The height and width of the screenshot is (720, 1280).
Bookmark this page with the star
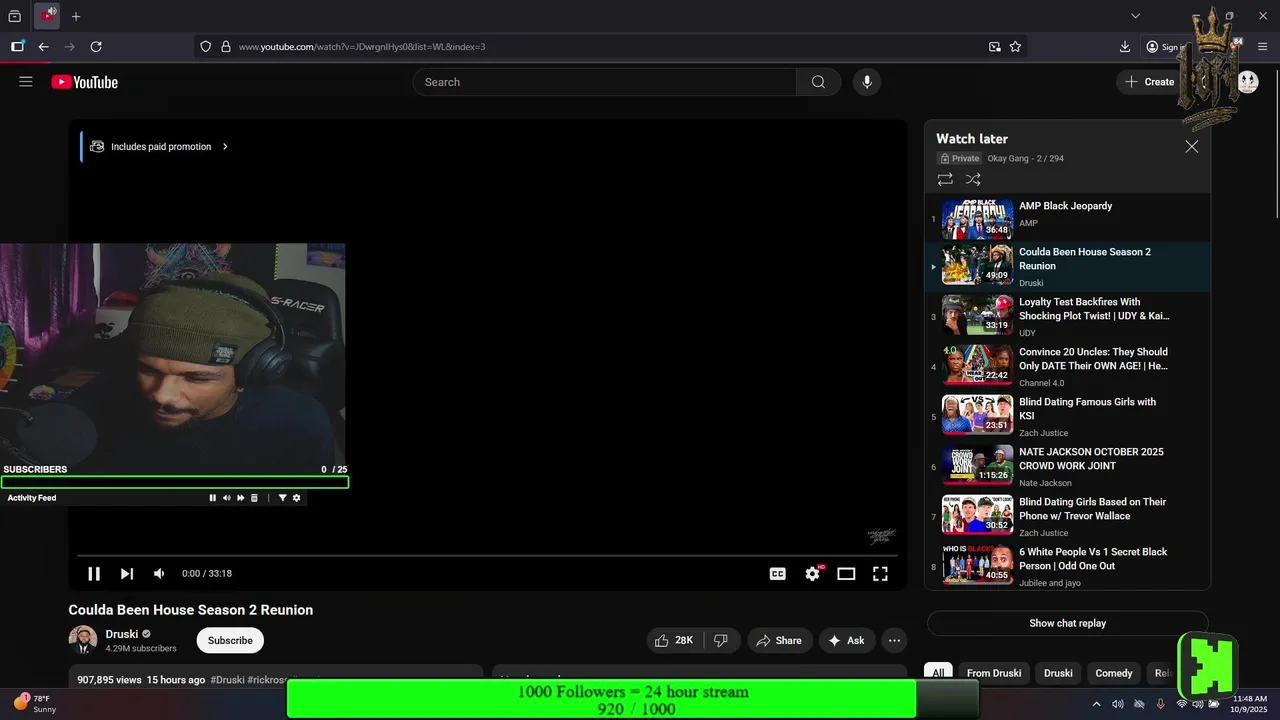(x=1015, y=46)
